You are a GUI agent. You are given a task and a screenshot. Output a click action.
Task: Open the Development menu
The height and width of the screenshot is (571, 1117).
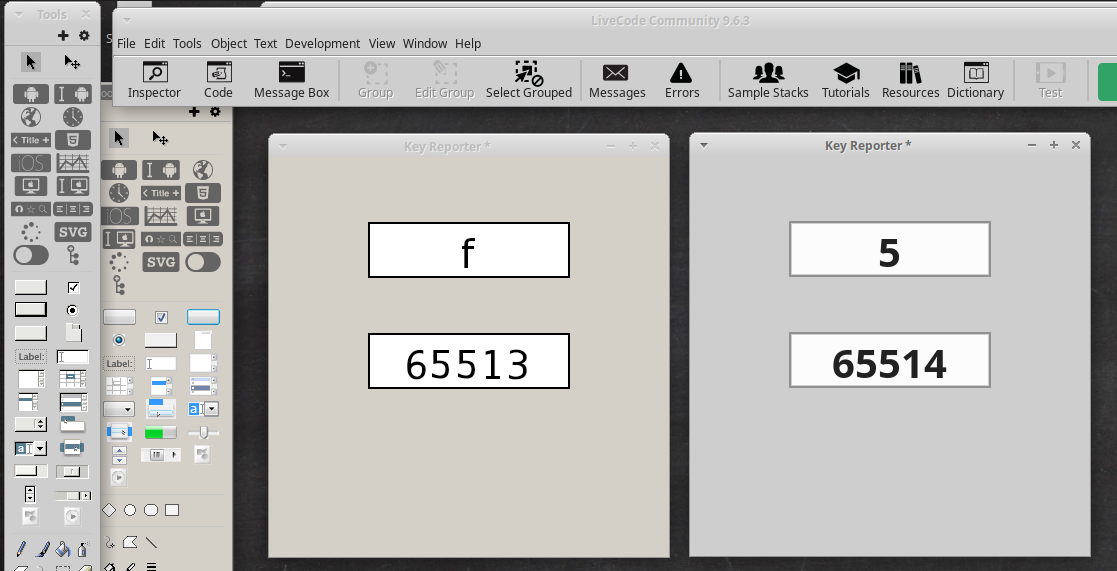[x=323, y=43]
